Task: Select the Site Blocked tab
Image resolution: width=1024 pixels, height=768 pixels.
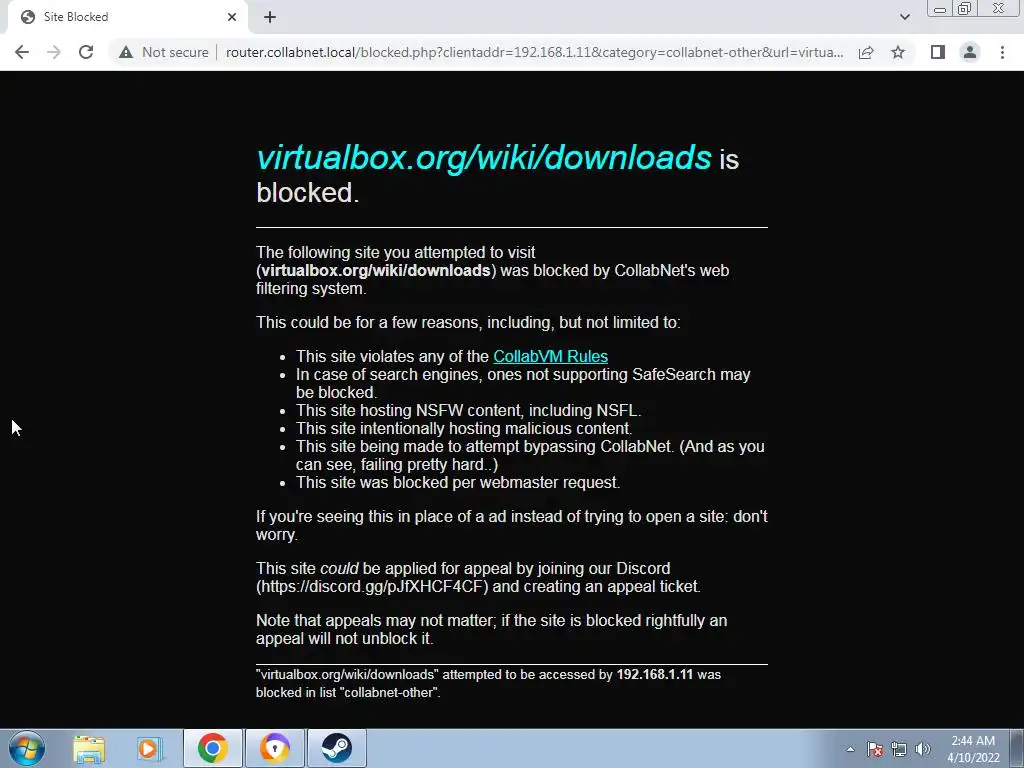Action: (127, 17)
